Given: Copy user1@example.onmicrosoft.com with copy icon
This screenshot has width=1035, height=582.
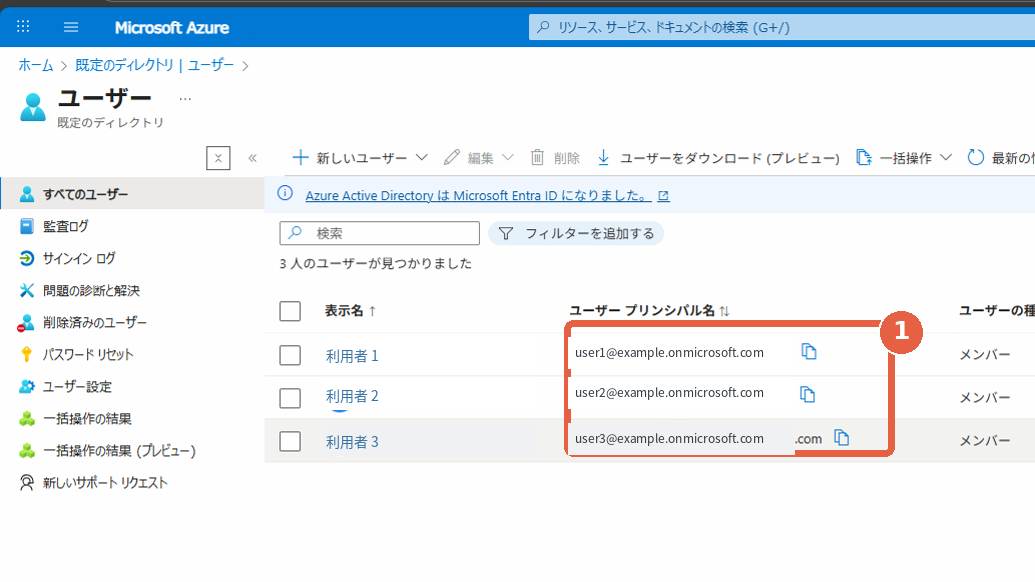Looking at the screenshot, I should pyautogui.click(x=809, y=352).
